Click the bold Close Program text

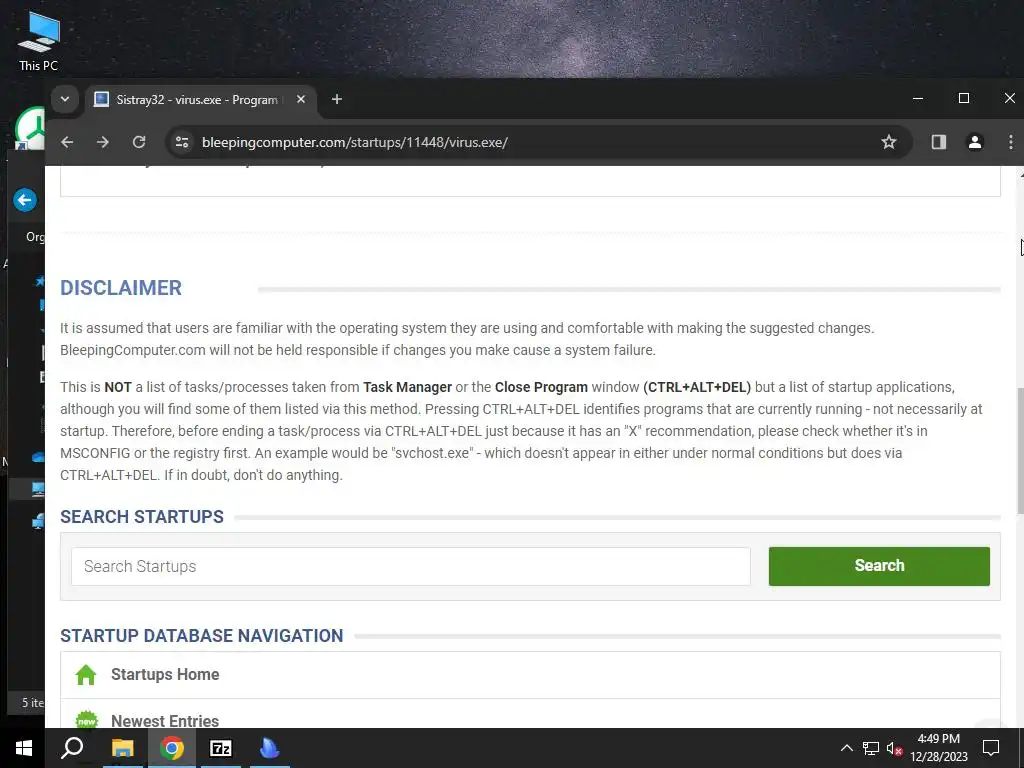(x=541, y=387)
